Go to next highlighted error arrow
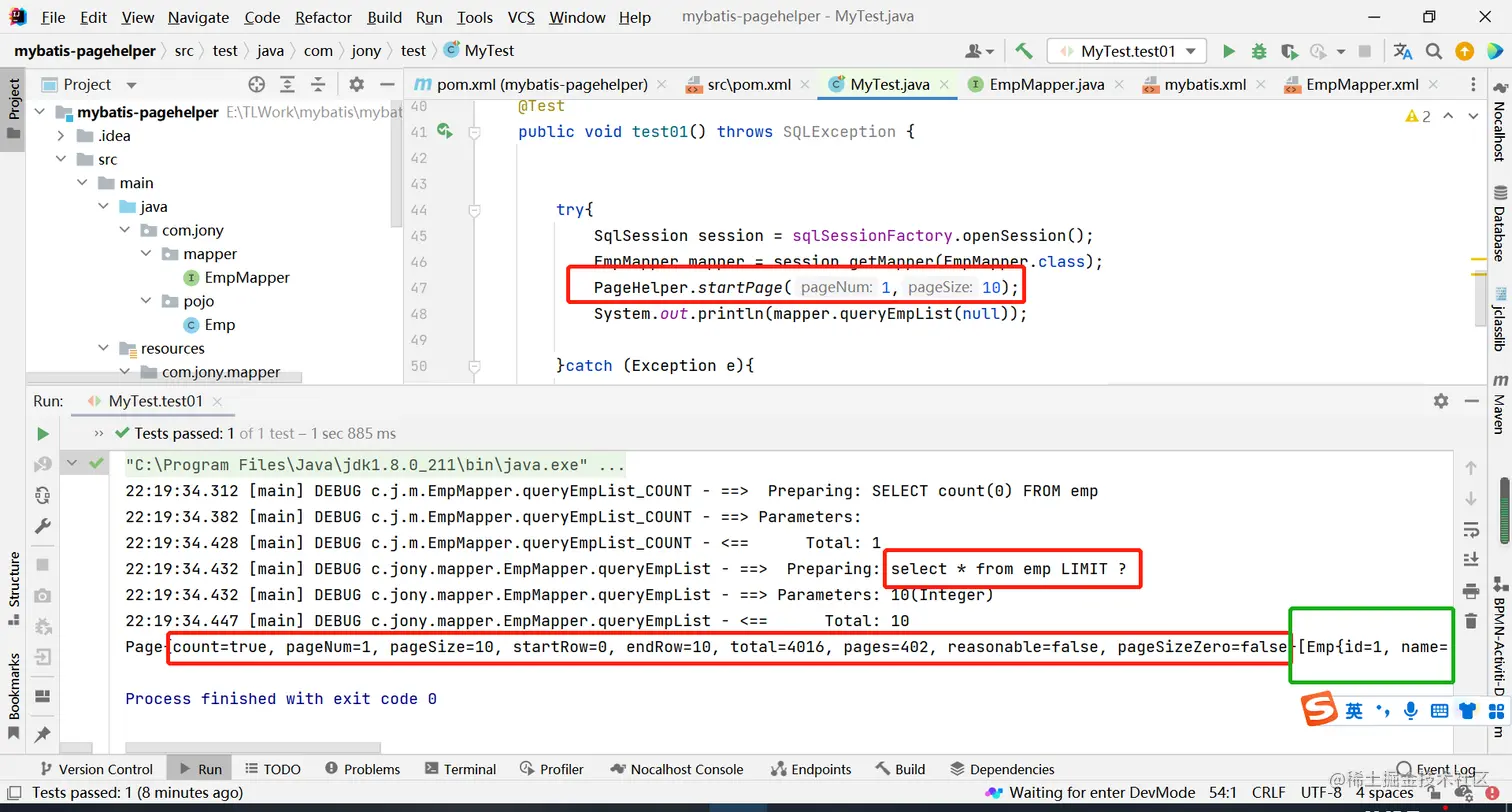The image size is (1512, 812). click(1473, 116)
